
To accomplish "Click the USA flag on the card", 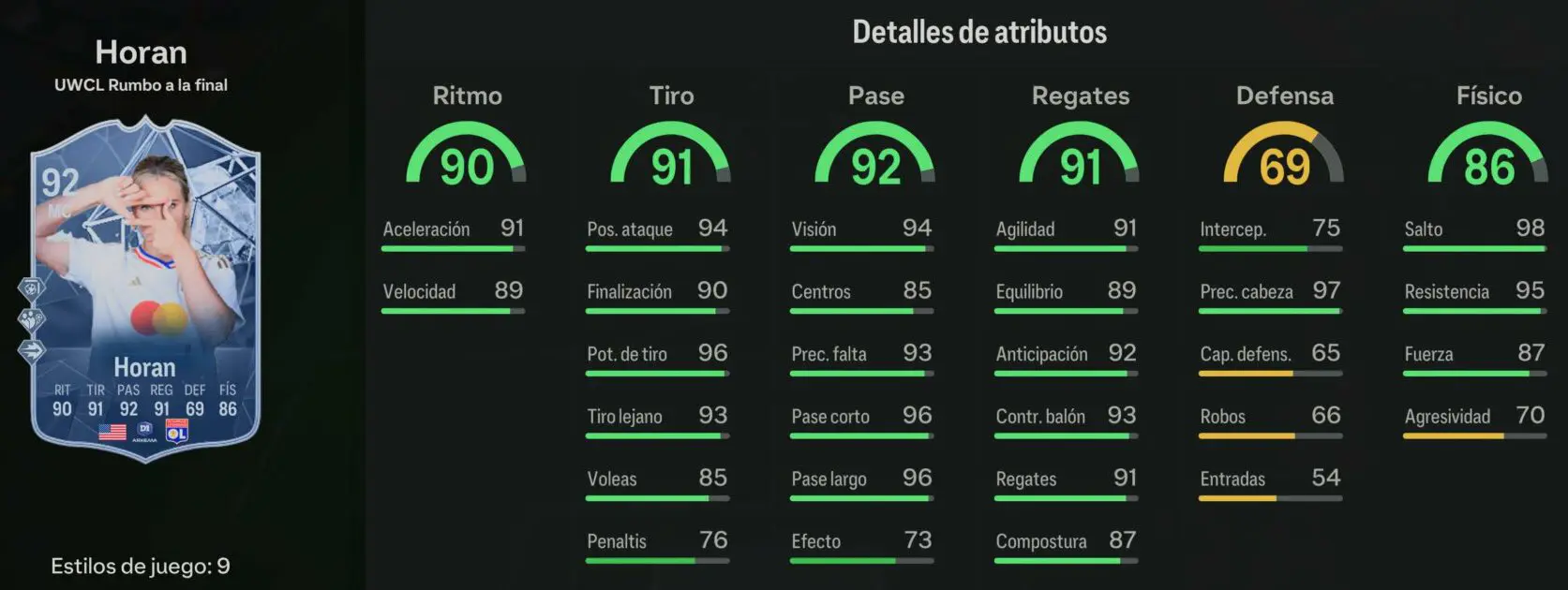I will click(112, 432).
